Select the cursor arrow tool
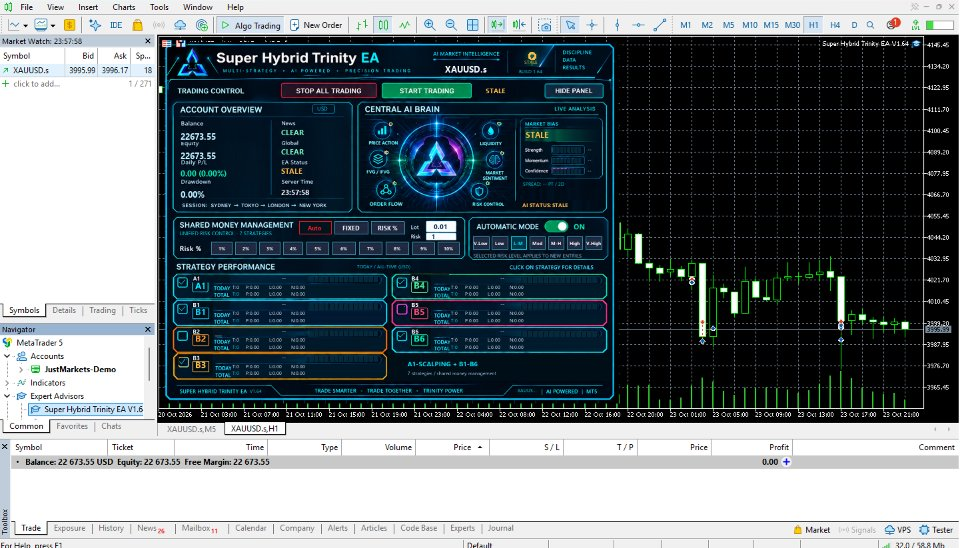Image resolution: width=960 pixels, height=548 pixels. [x=571, y=25]
